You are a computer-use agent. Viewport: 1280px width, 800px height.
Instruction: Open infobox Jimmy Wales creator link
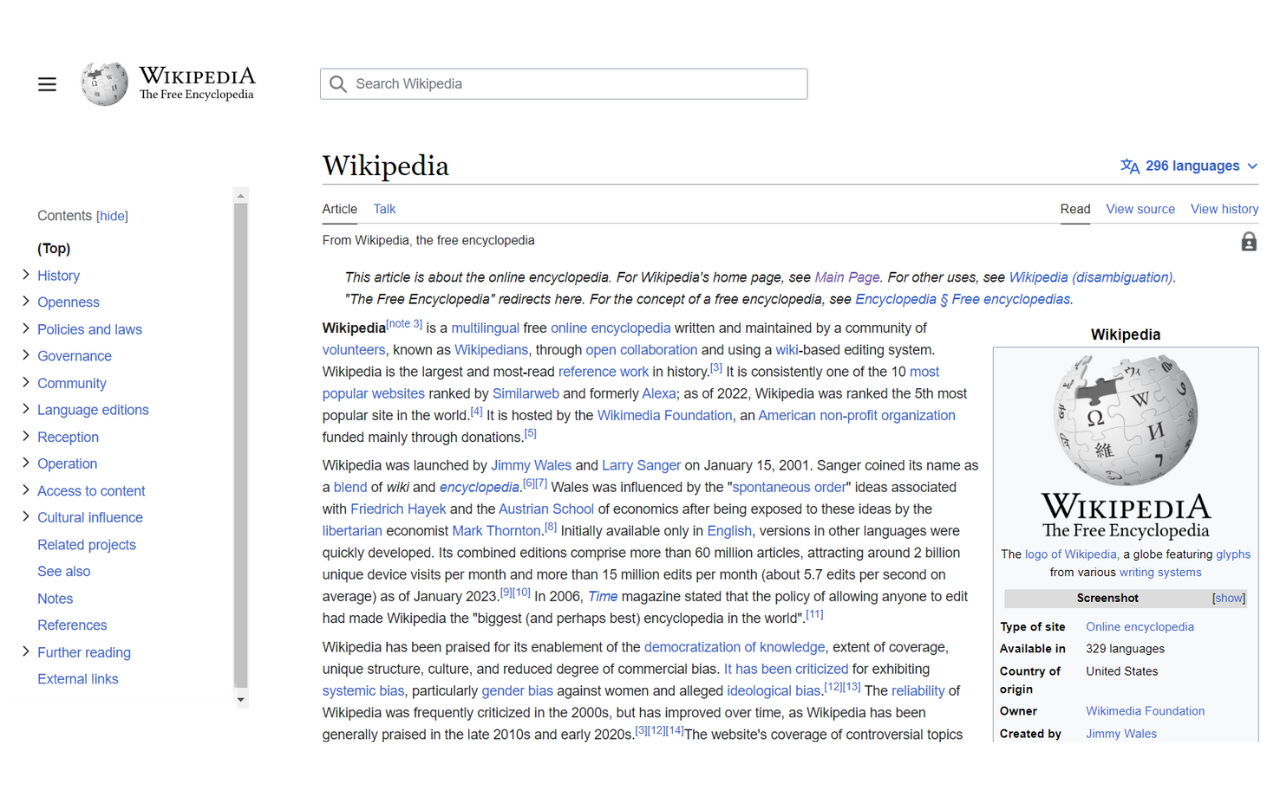coord(1121,733)
